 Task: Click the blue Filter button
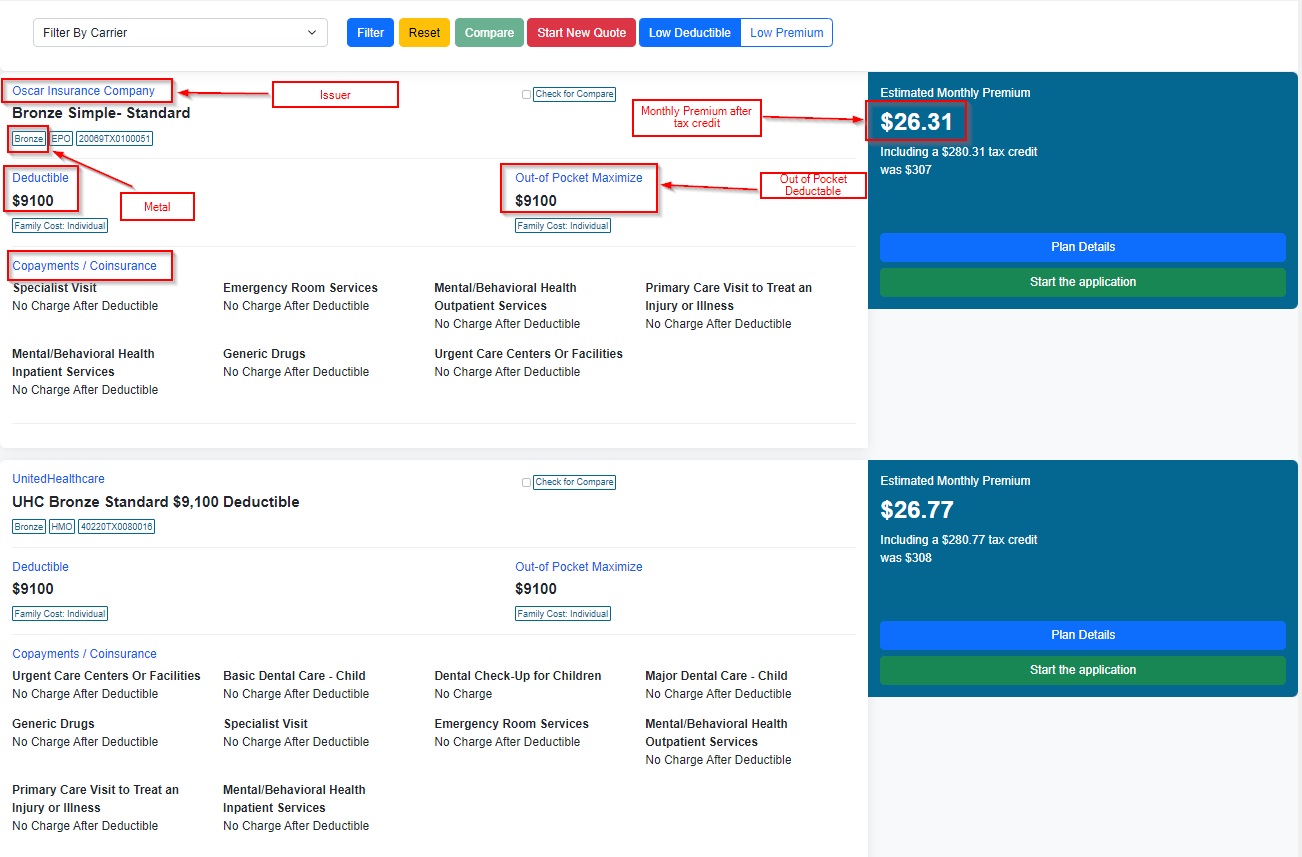click(370, 32)
